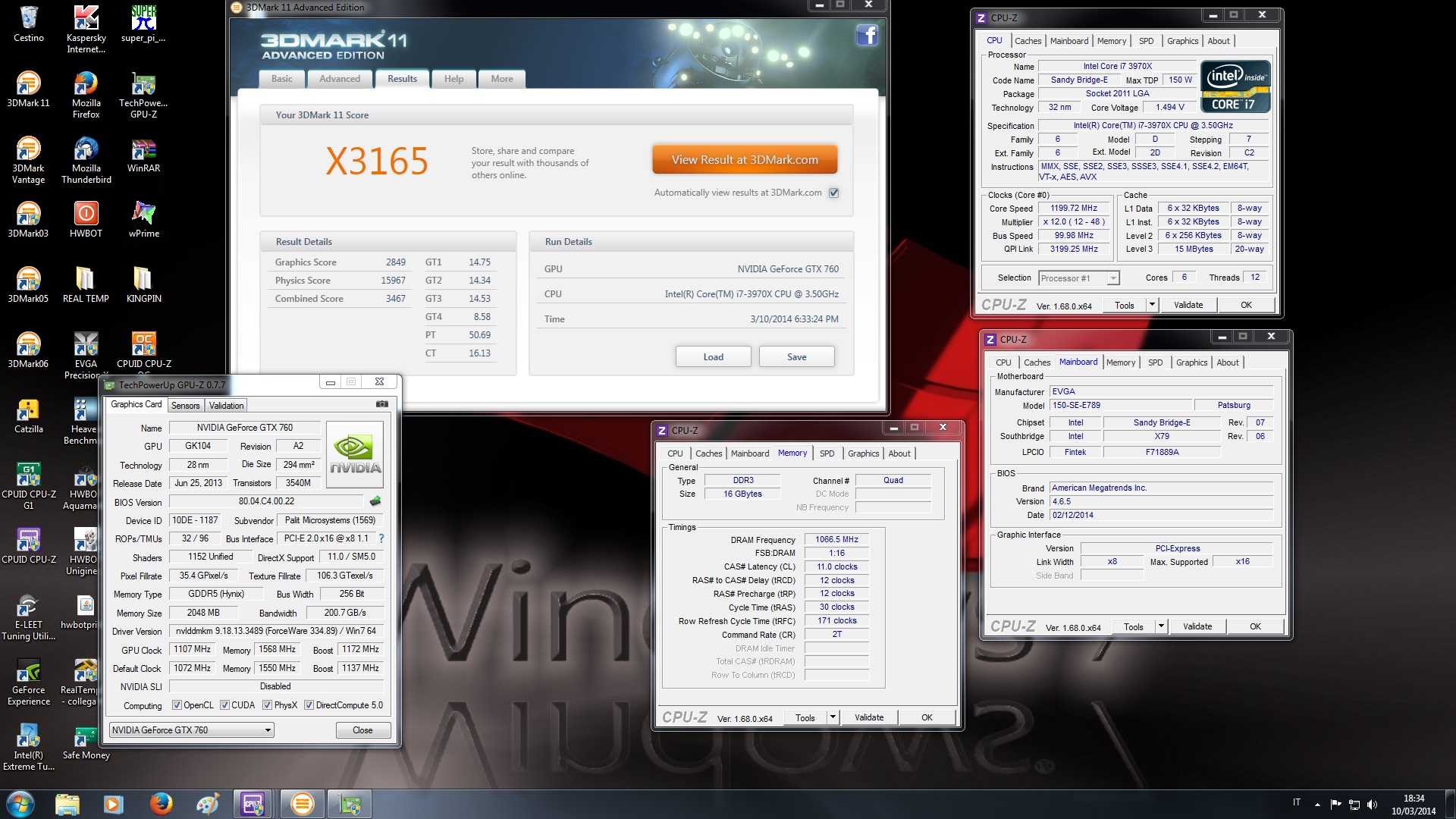Click Tools button in CPU-Z Mainboard window
1456x819 pixels.
coord(1133,626)
